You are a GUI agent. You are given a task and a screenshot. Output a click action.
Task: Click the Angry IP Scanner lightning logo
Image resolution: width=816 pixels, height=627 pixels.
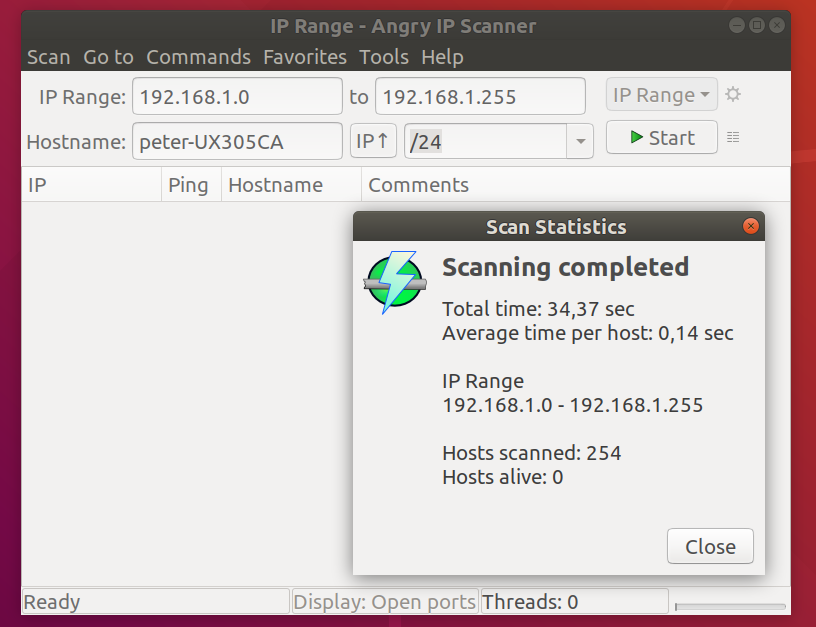(x=395, y=283)
